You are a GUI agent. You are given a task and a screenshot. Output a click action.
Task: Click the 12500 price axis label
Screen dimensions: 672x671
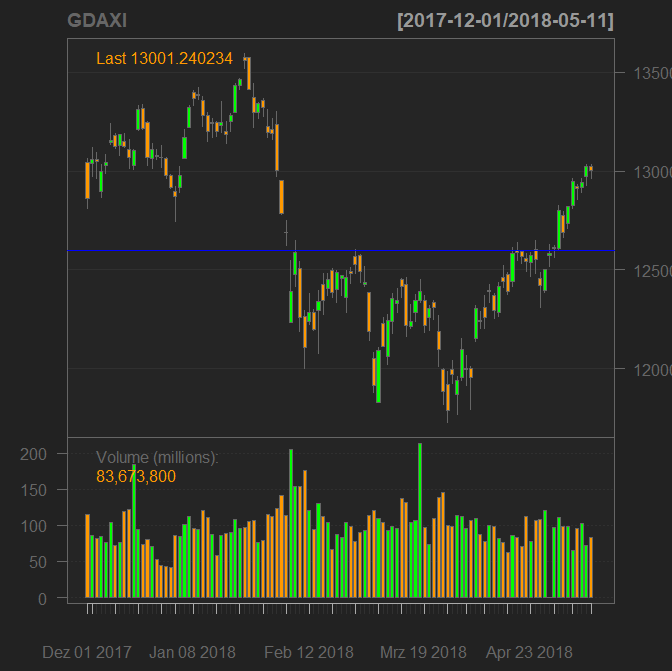[641, 271]
